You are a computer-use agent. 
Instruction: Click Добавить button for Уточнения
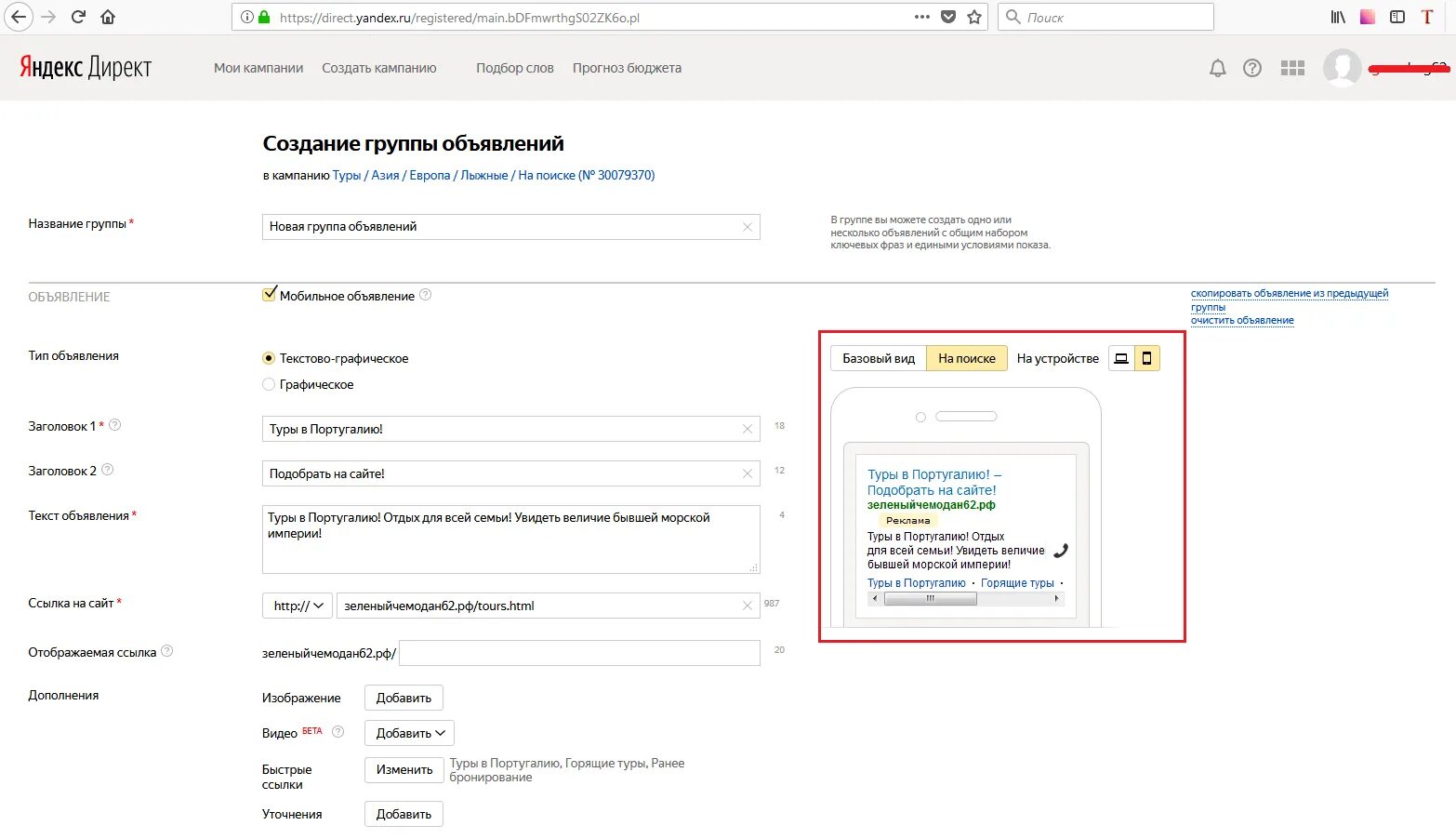pyautogui.click(x=404, y=814)
